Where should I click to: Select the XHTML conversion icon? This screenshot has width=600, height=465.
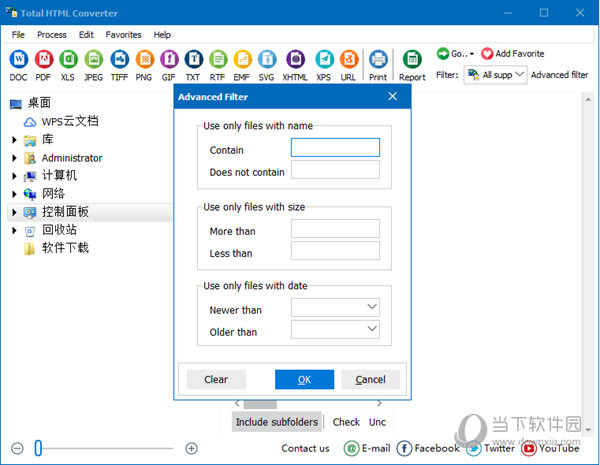pos(295,59)
